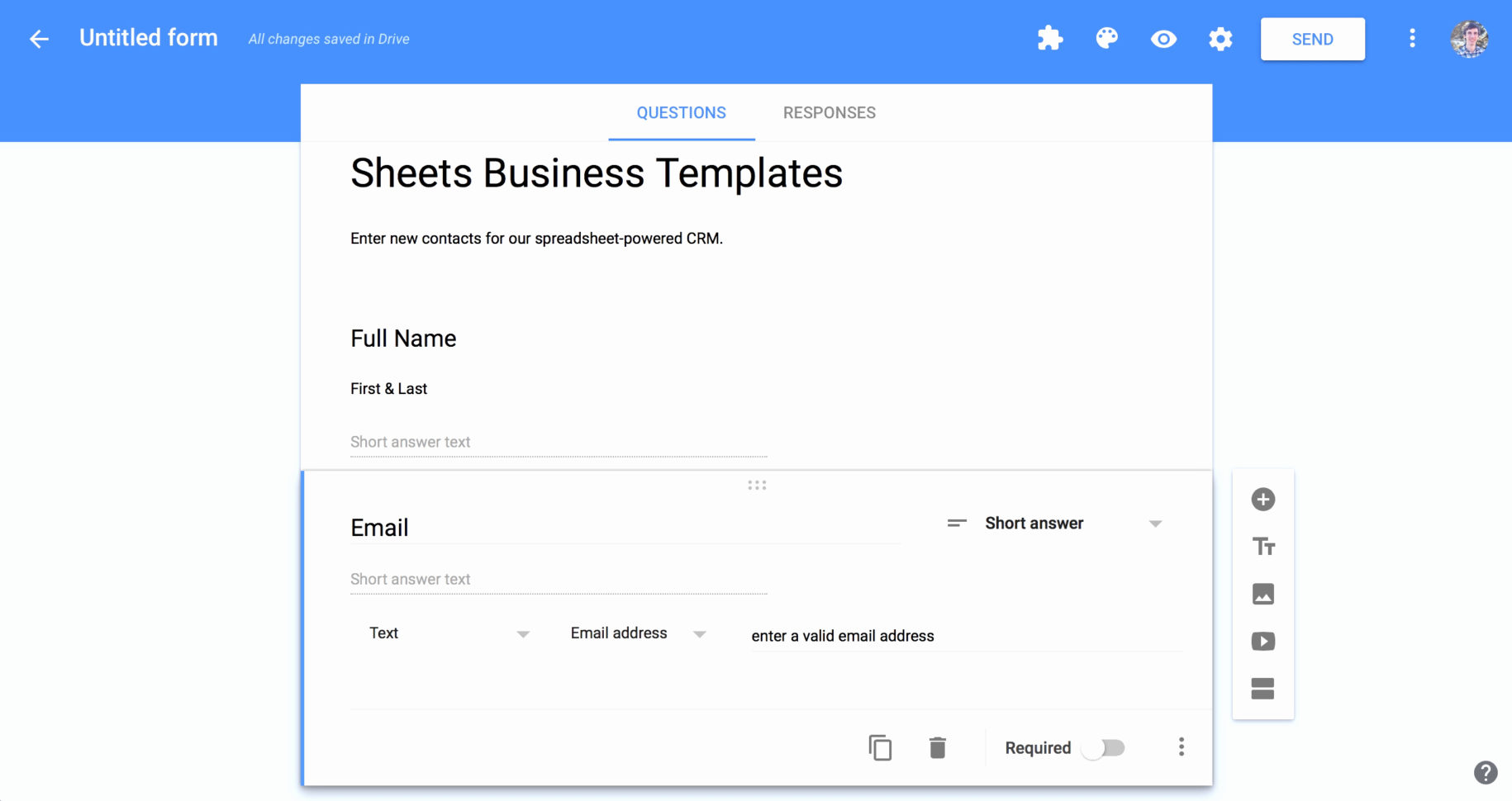Screen dimensions: 1512x801
Task: Open the Add-ons puzzle piece menu
Action: 1049,38
